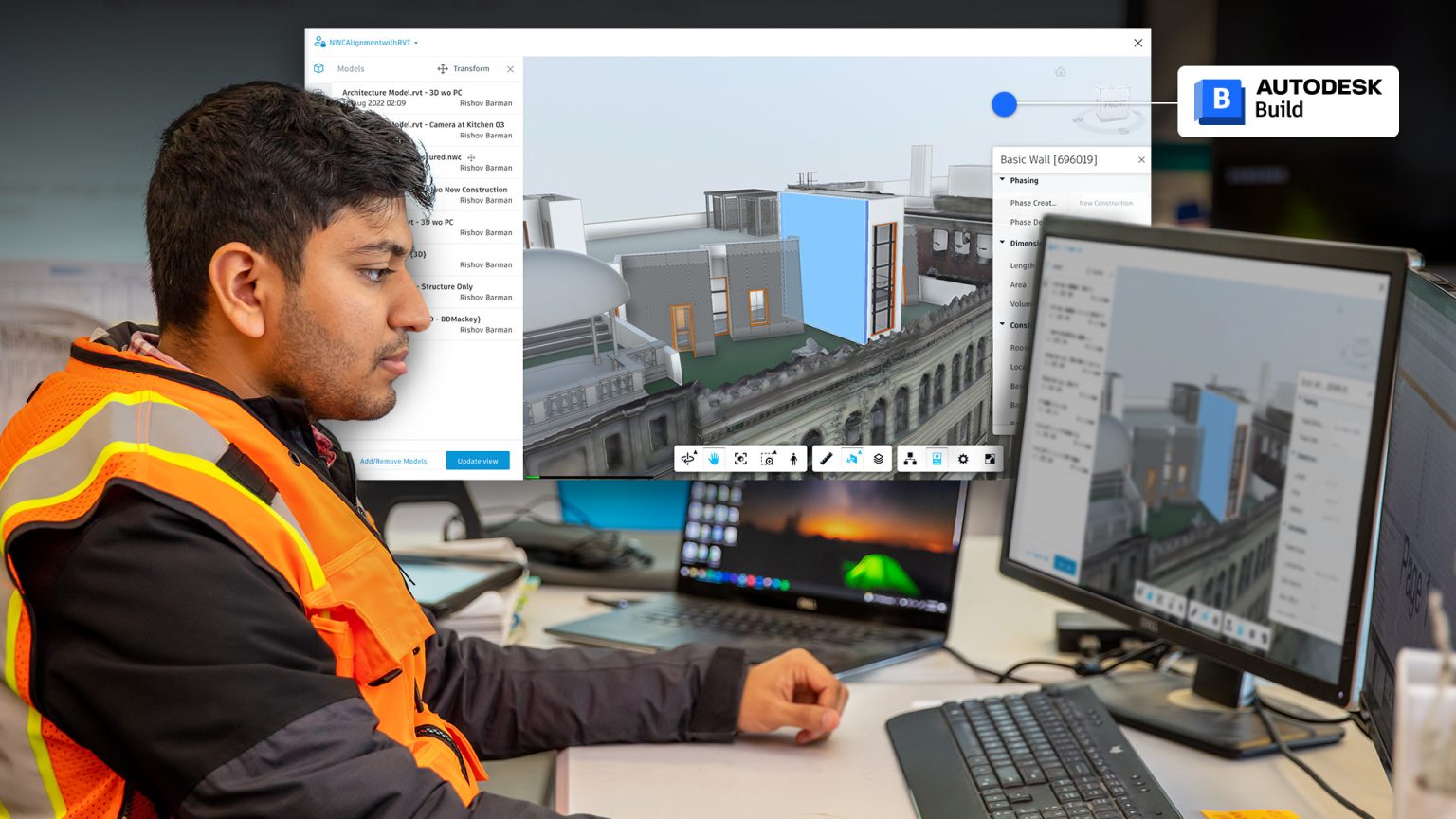
Task: Click the blue callout dot near Autodesk Build
Action: [x=1004, y=104]
